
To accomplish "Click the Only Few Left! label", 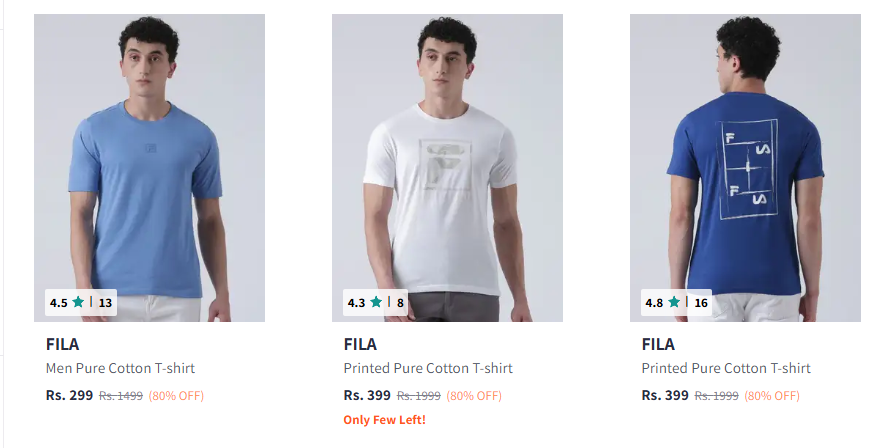I will (x=384, y=420).
